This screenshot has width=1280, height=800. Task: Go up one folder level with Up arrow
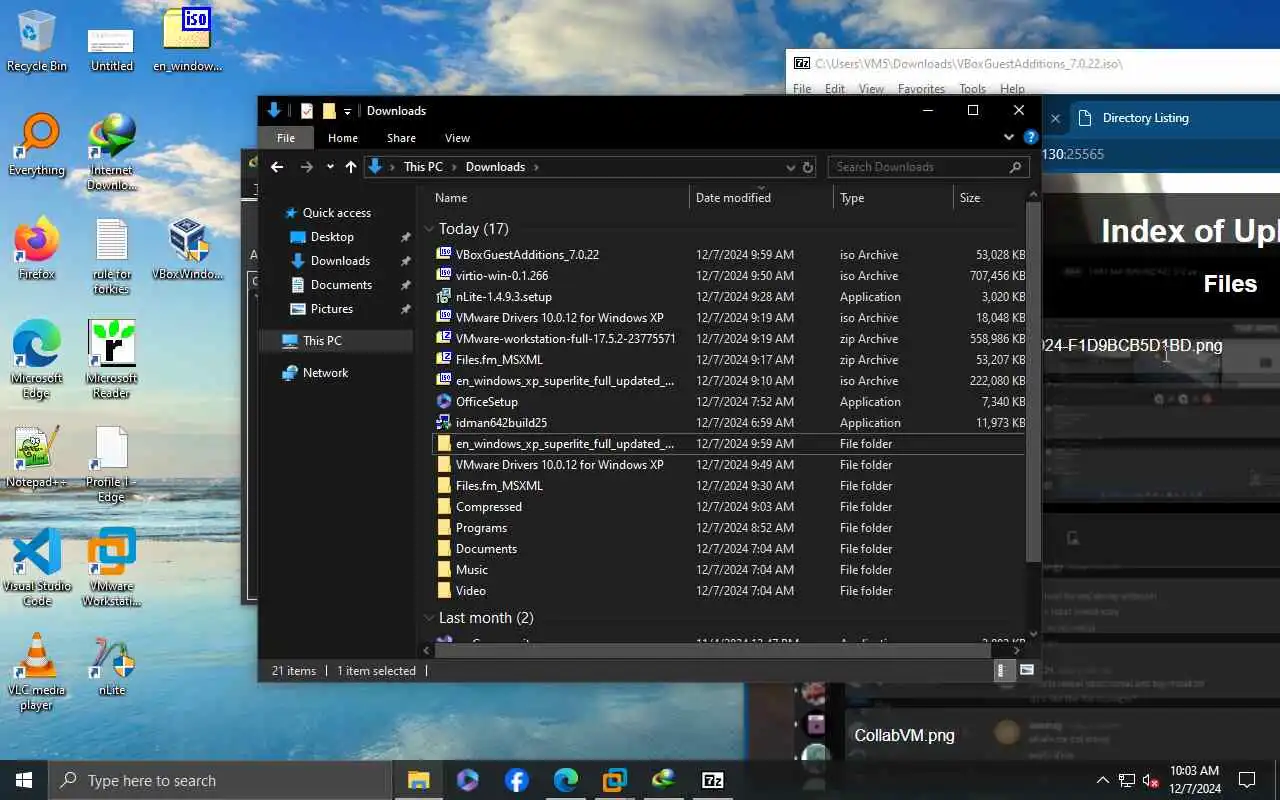(x=351, y=167)
